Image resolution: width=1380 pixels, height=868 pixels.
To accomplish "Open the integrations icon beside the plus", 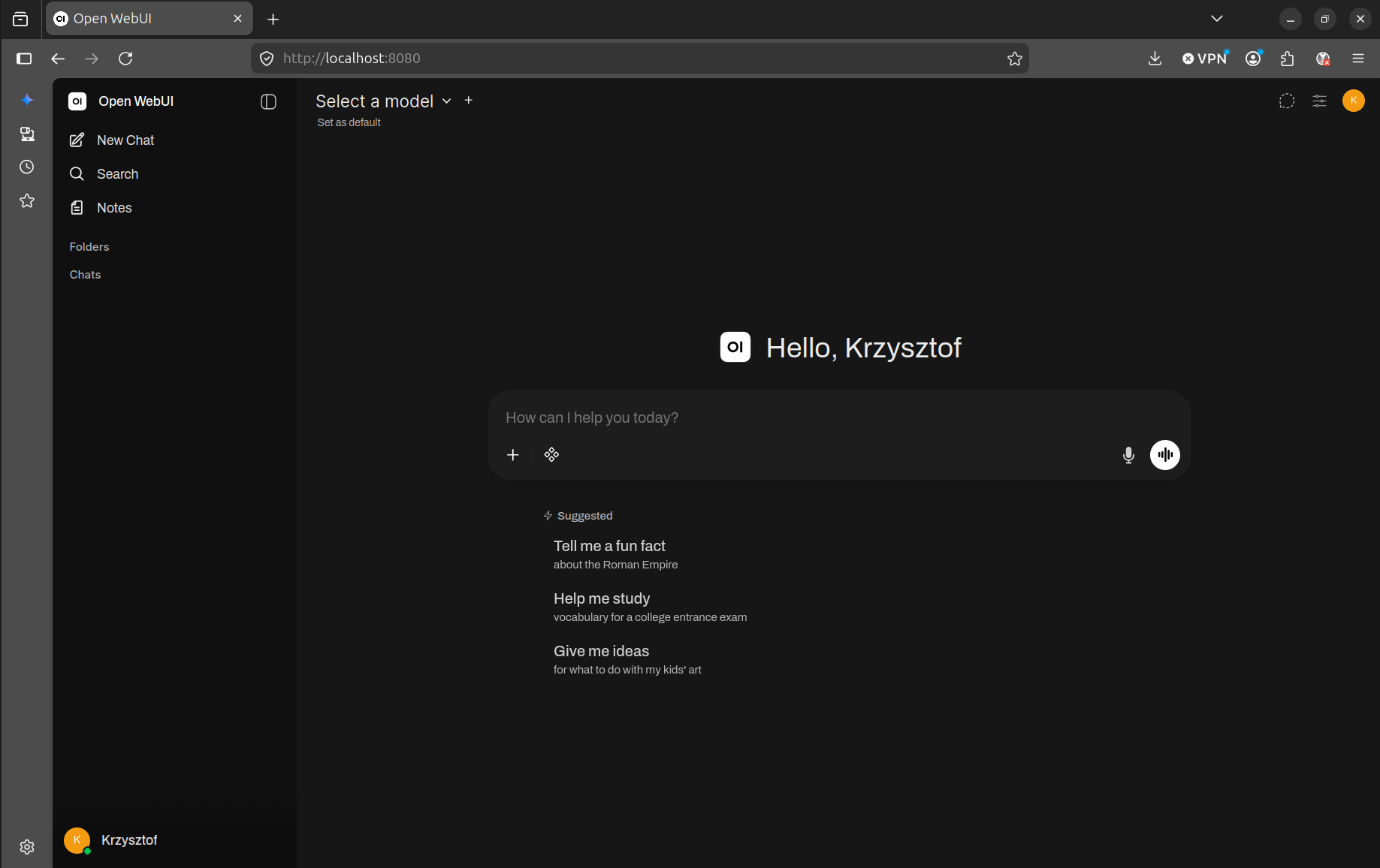I will (551, 455).
